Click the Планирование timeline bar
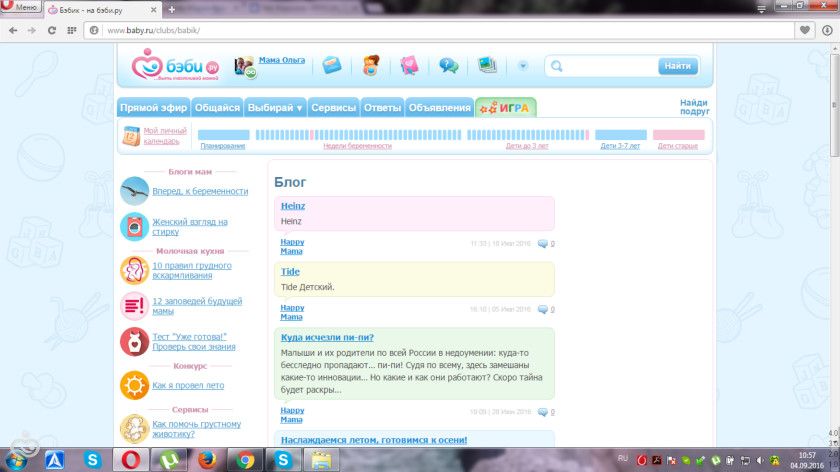This screenshot has width=840, height=472. (x=223, y=135)
